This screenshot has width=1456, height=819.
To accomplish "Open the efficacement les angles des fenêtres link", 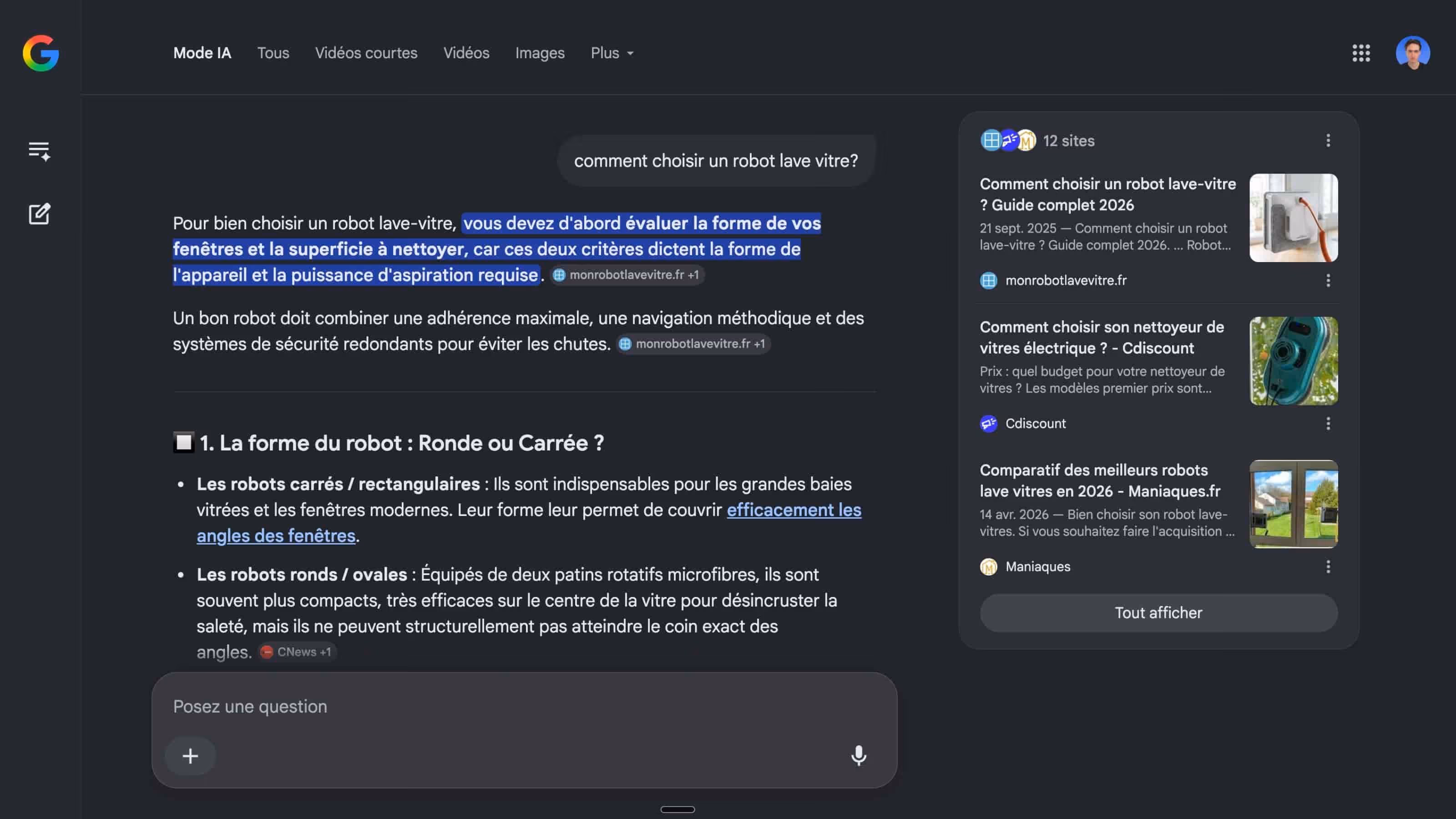I will 794,510.
